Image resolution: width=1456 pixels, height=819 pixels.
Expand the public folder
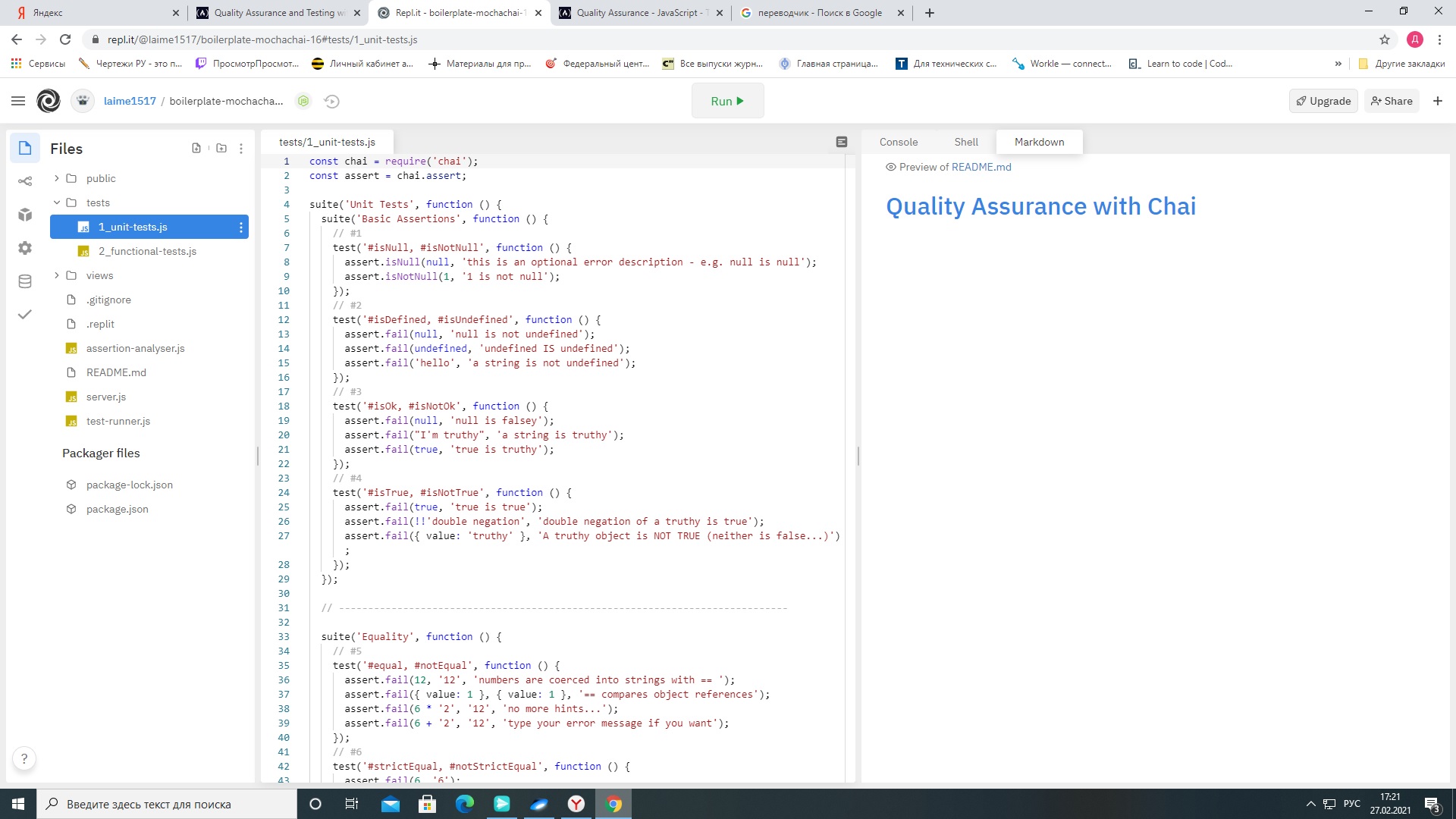56,178
